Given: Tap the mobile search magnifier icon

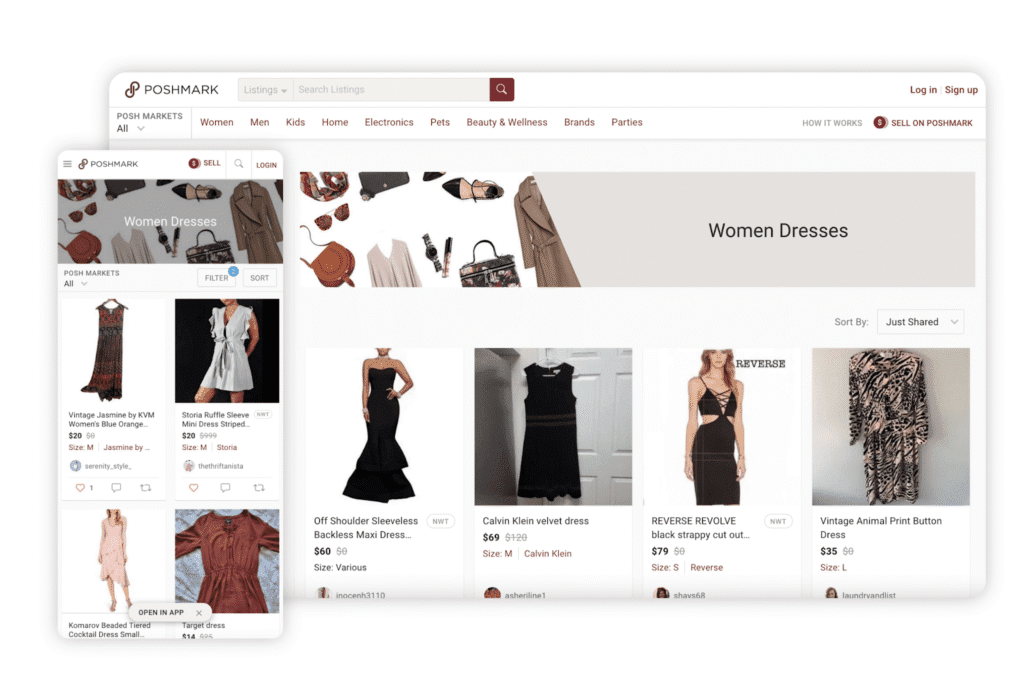Looking at the screenshot, I should [239, 164].
